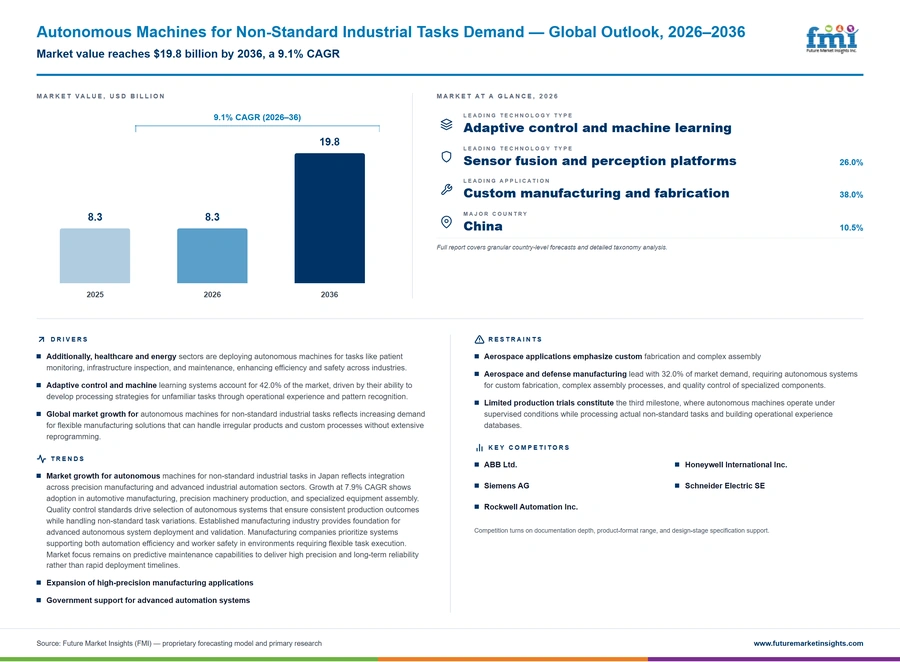Click the Market Value, USD Billion label

100,96
